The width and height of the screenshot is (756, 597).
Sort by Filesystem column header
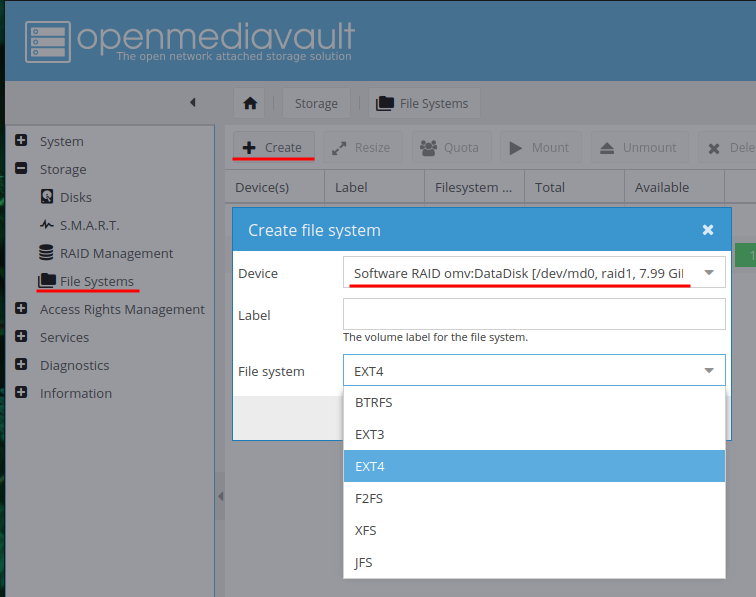(474, 187)
